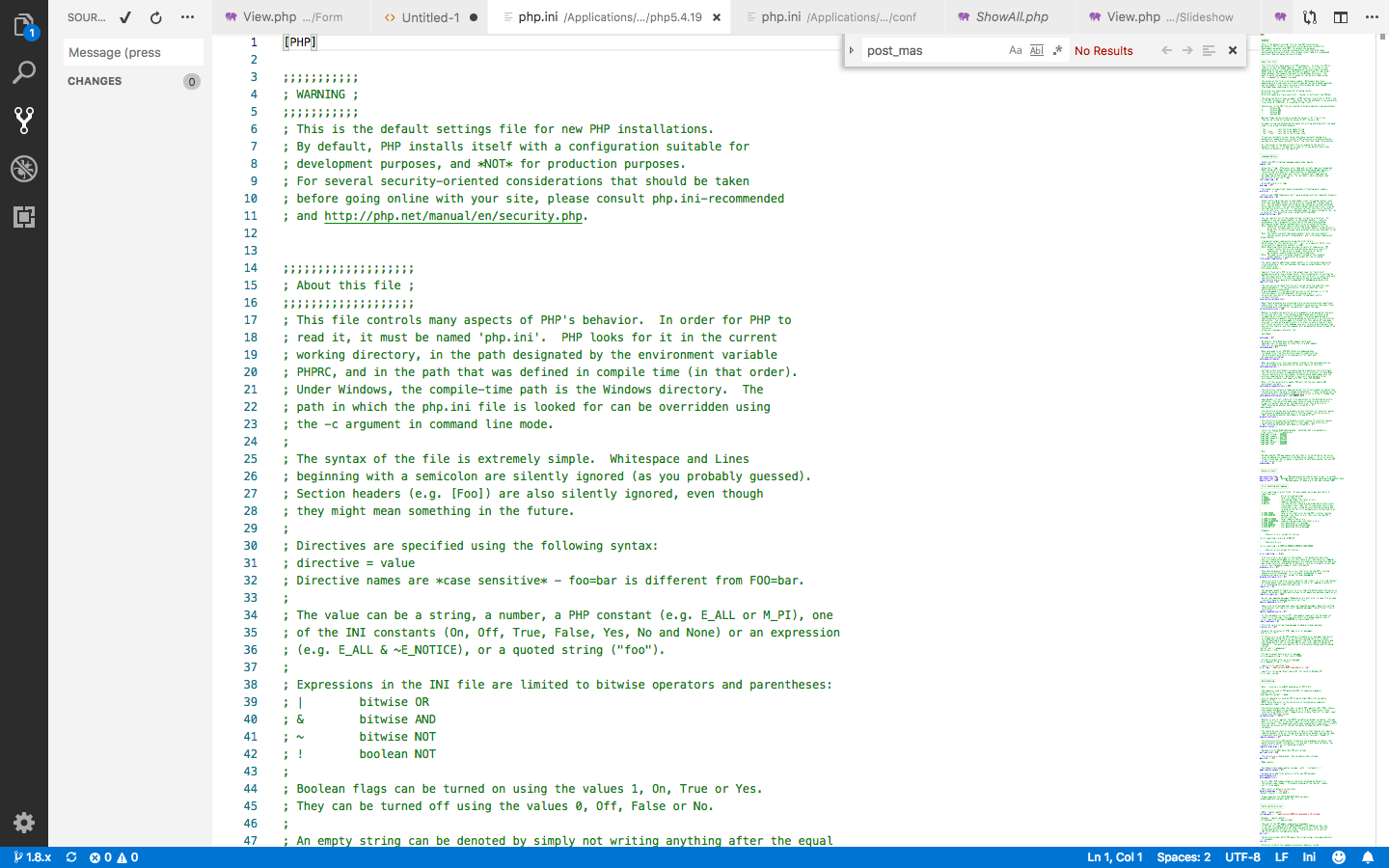Viewport: 1389px width, 868px height.
Task: Refresh the source control panel
Action: pos(156,17)
